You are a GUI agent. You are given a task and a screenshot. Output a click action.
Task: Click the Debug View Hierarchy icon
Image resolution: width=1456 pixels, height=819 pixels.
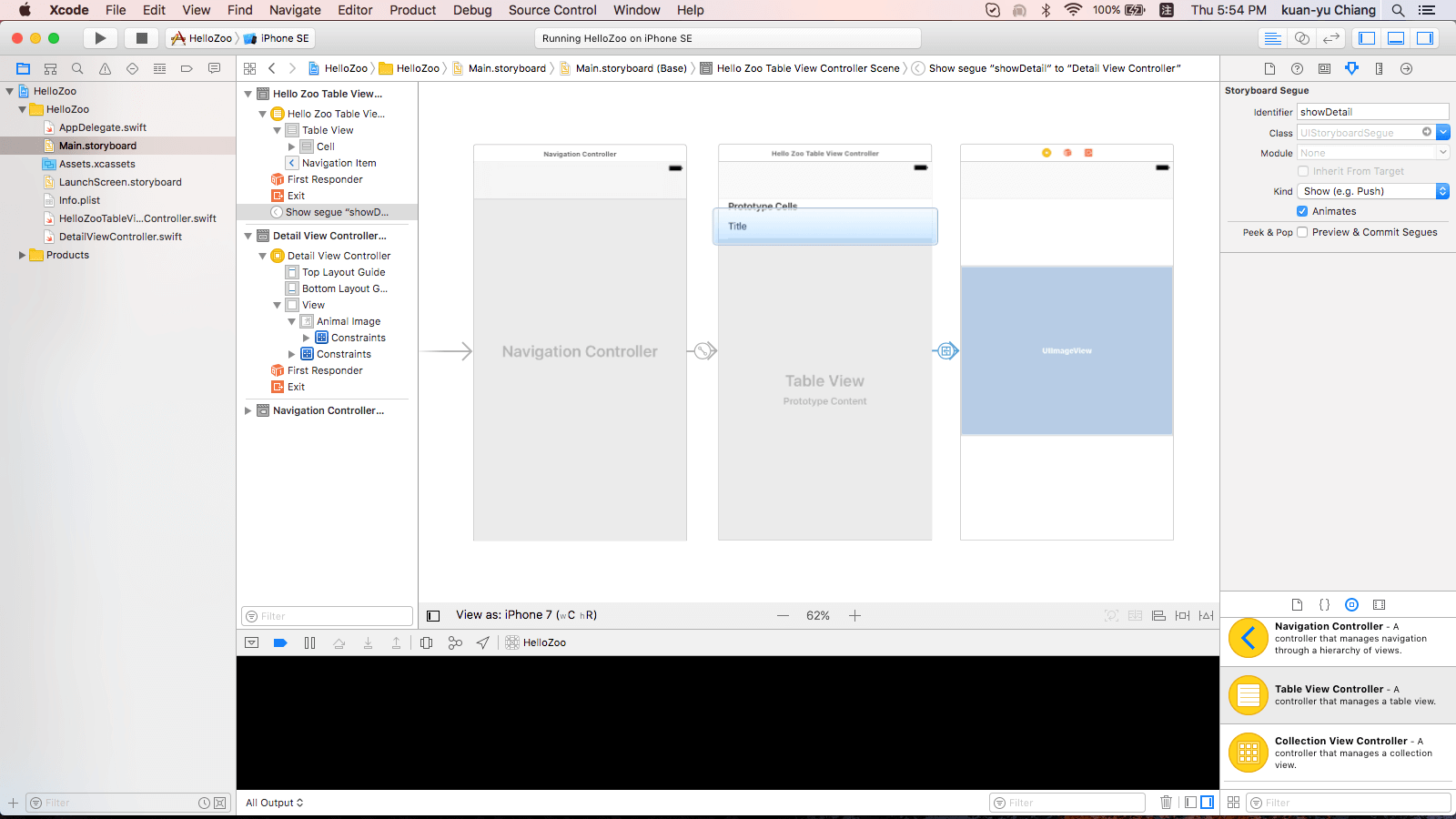click(x=426, y=642)
